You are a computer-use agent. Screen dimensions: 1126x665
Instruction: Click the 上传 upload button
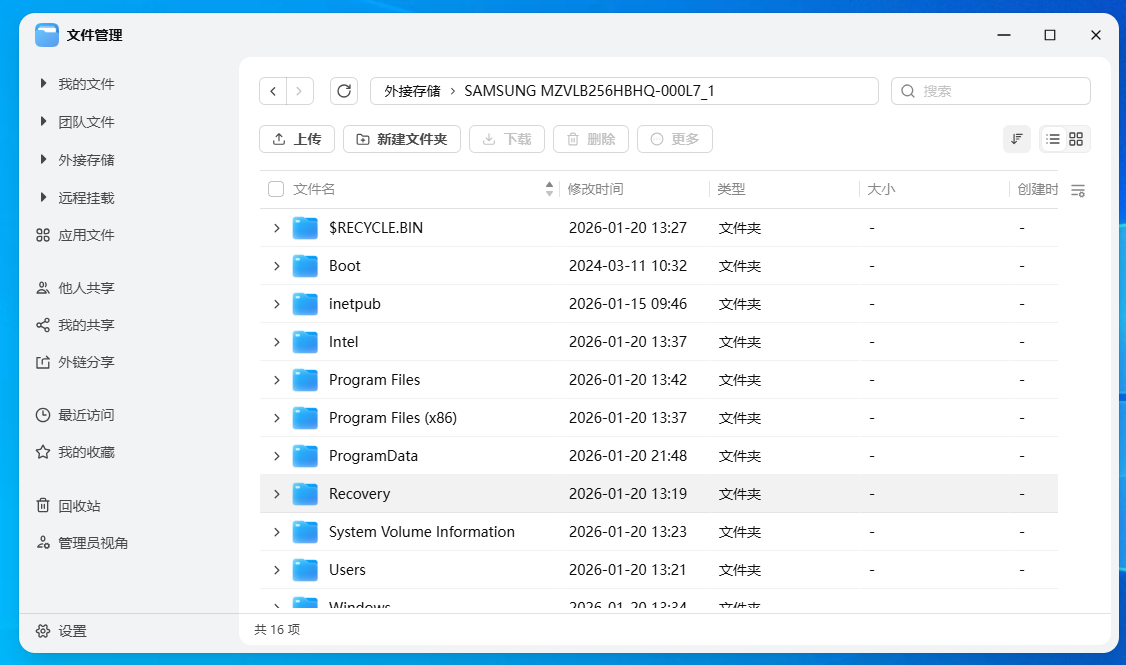tap(296, 139)
